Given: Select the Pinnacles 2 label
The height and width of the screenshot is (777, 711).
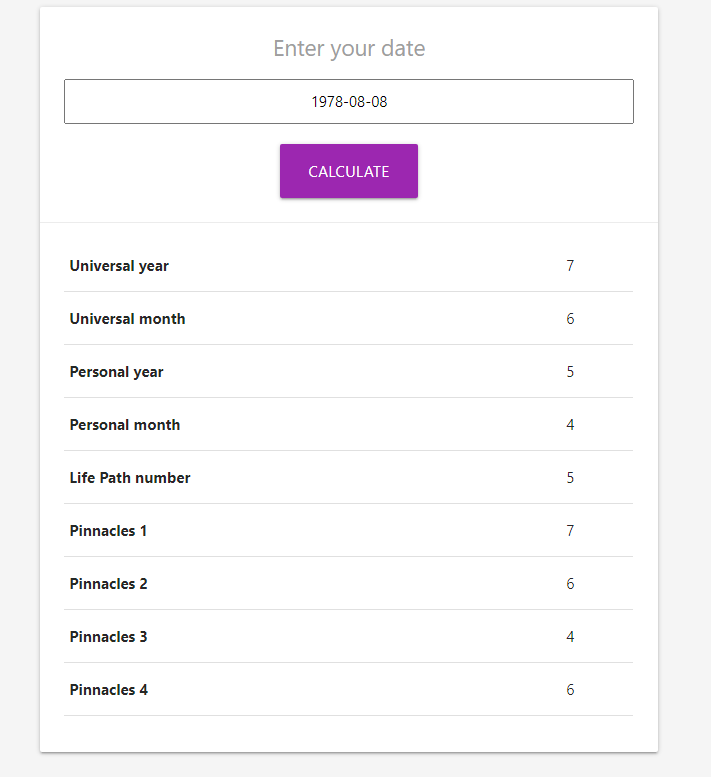Looking at the screenshot, I should coord(108,584).
